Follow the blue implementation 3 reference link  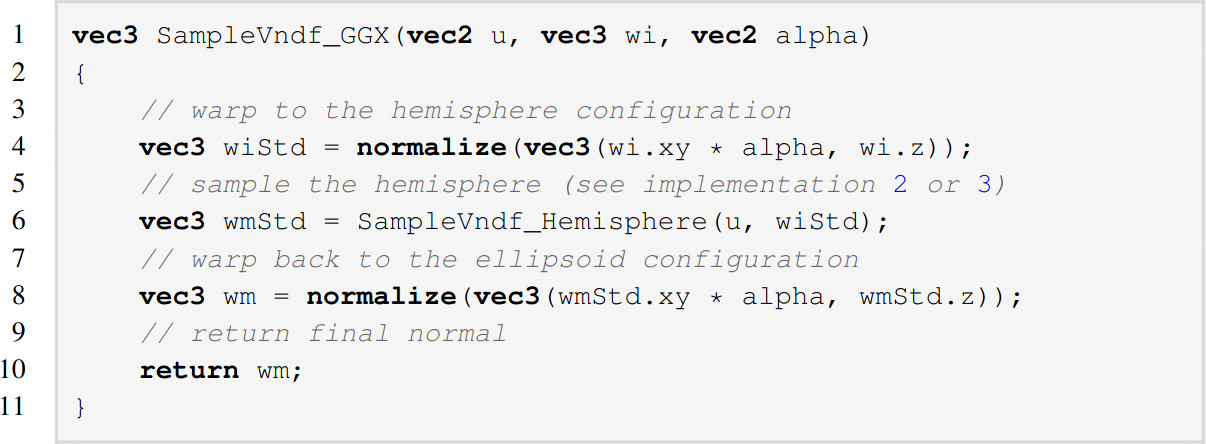(985, 185)
